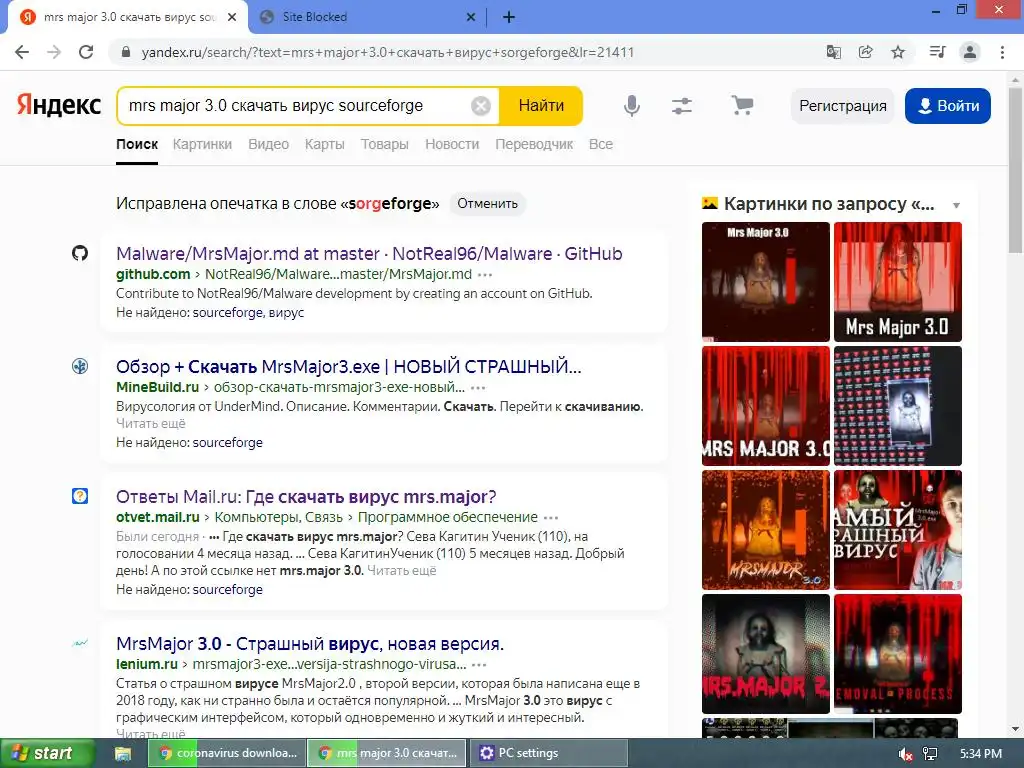Screen dimensions: 1024x768
Task: Open the Переводчик tab
Action: coord(534,144)
